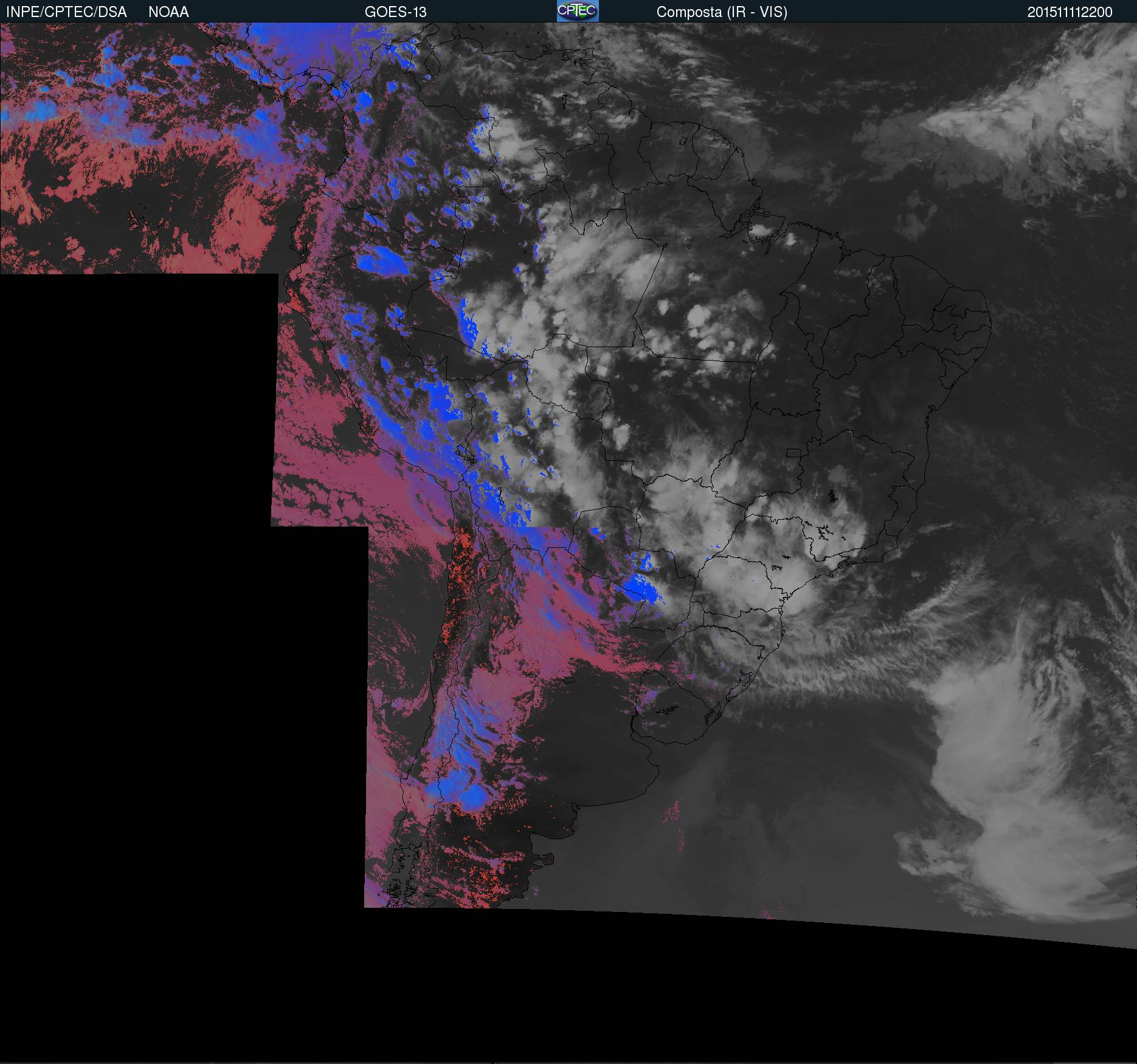Click the NOAA label in the header
Image resolution: width=1137 pixels, height=1064 pixels.
(168, 12)
